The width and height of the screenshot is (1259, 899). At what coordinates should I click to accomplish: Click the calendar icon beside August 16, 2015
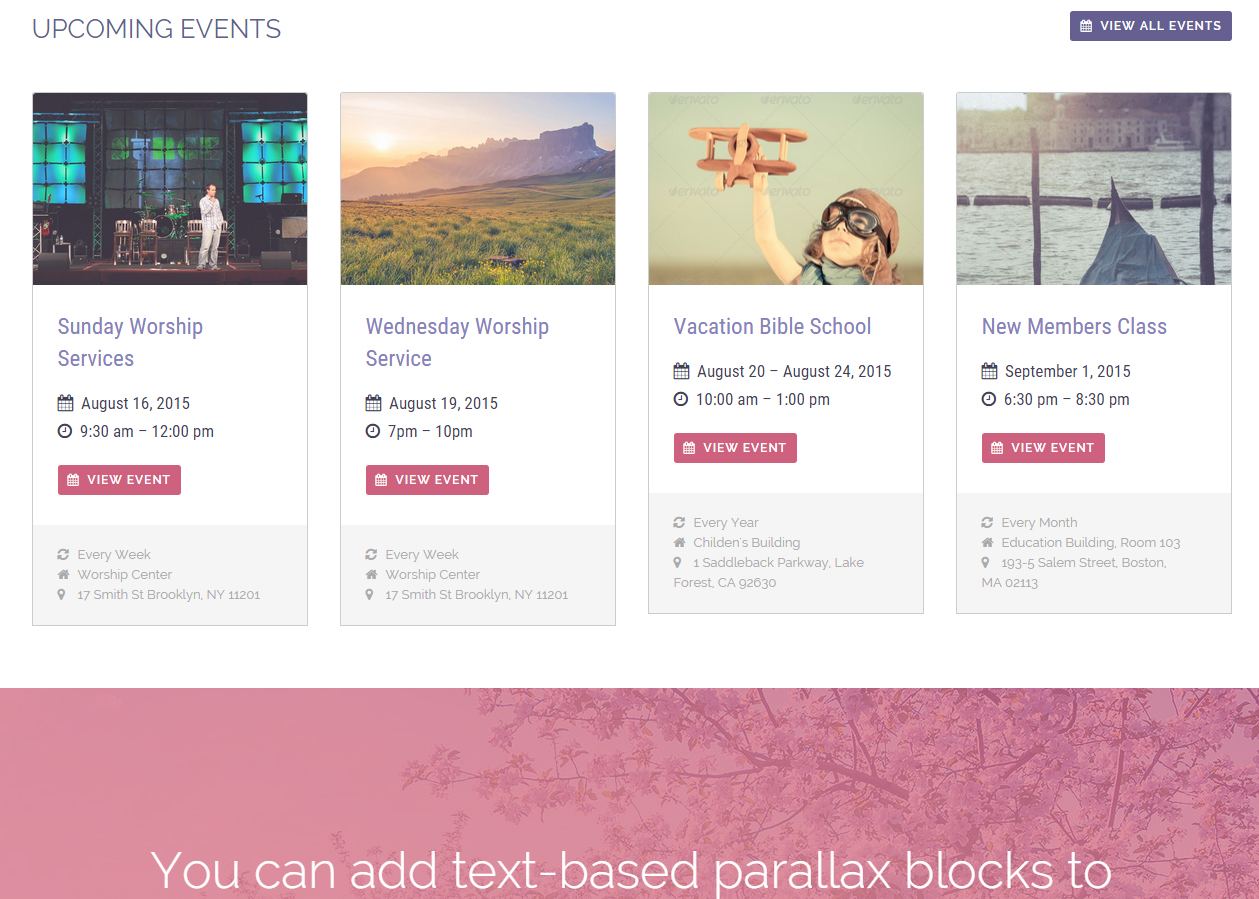coord(66,404)
